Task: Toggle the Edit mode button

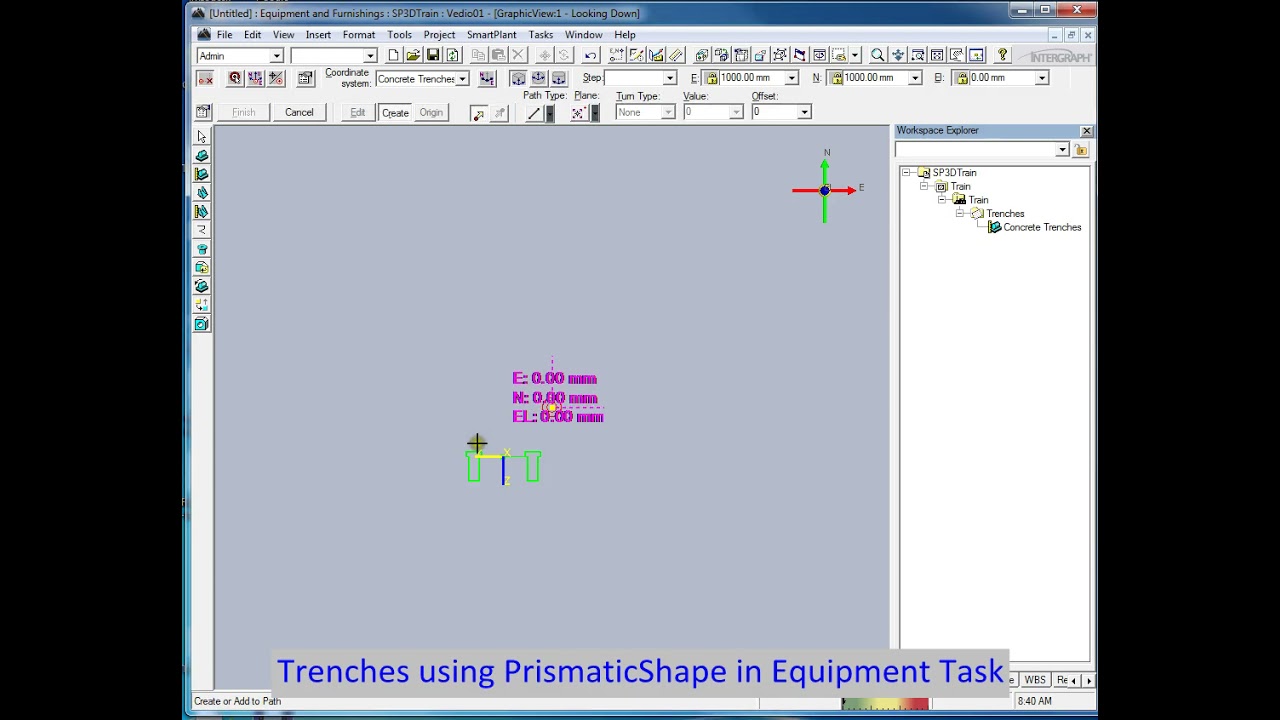Action: 357,113
